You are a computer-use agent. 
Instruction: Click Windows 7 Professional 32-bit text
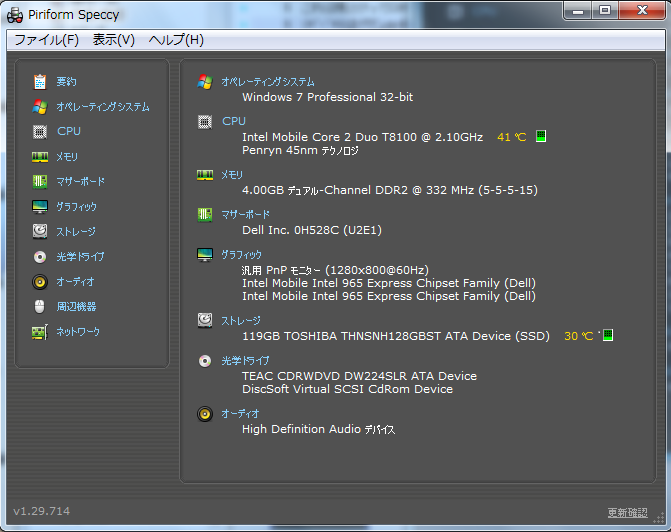(328, 97)
